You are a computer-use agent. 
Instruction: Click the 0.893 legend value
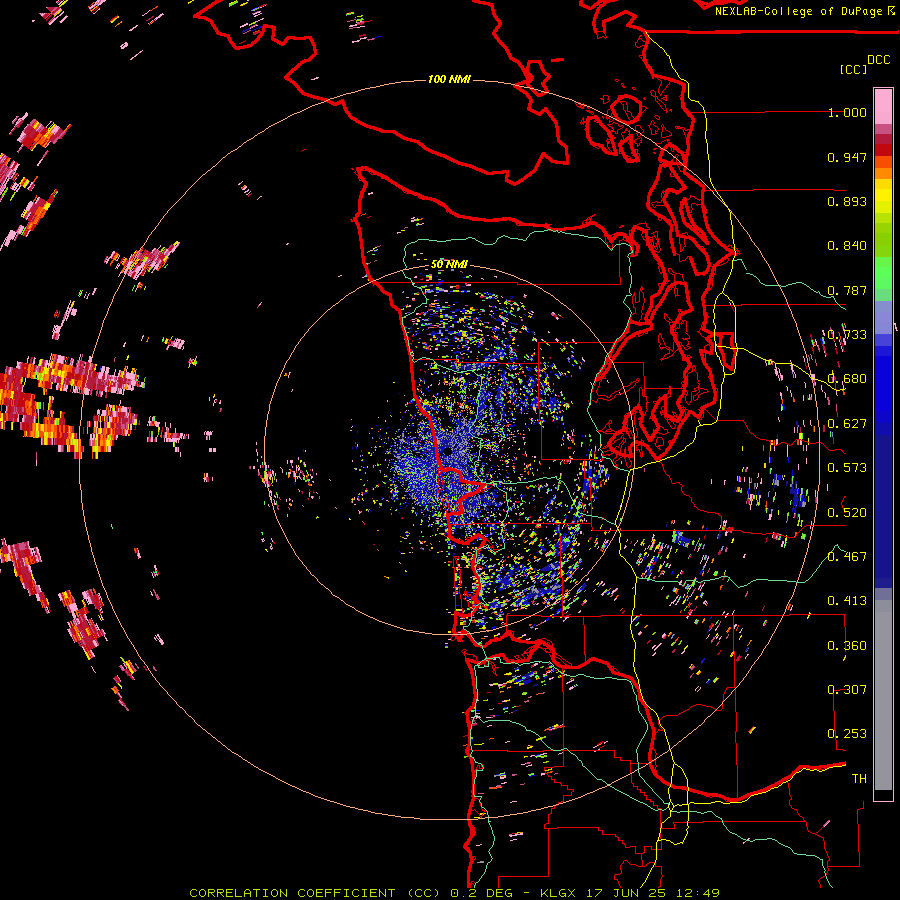[847, 201]
